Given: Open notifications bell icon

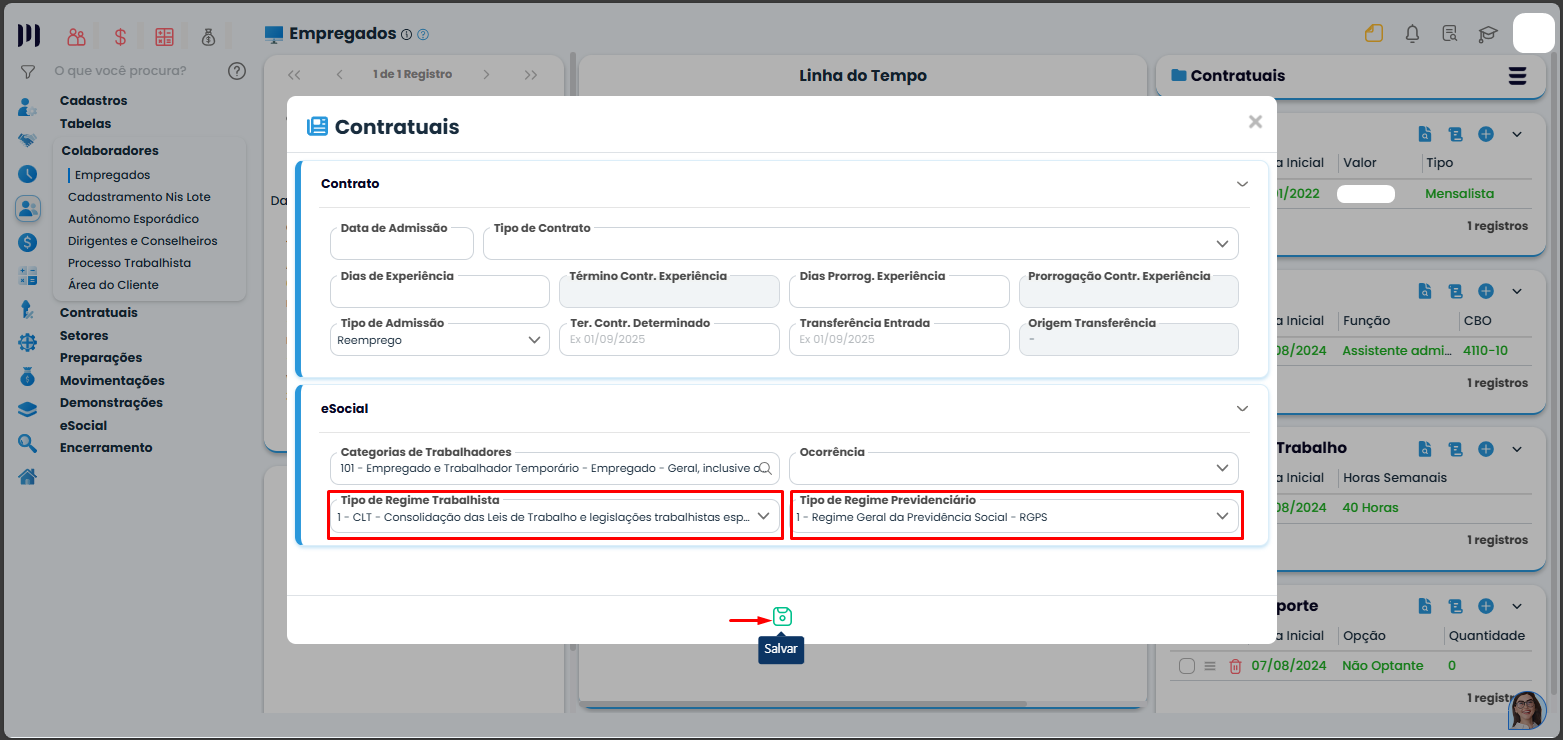Looking at the screenshot, I should 1412,33.
